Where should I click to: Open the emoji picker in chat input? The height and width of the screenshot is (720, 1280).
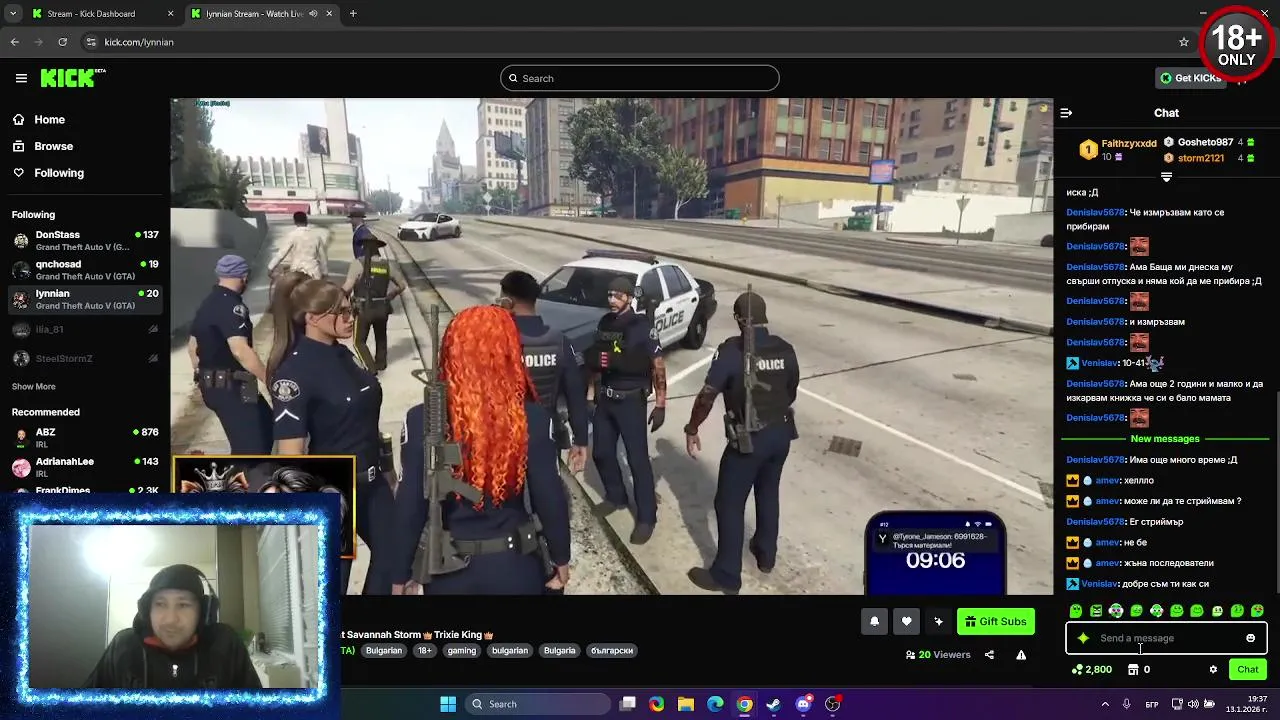pyautogui.click(x=1250, y=638)
